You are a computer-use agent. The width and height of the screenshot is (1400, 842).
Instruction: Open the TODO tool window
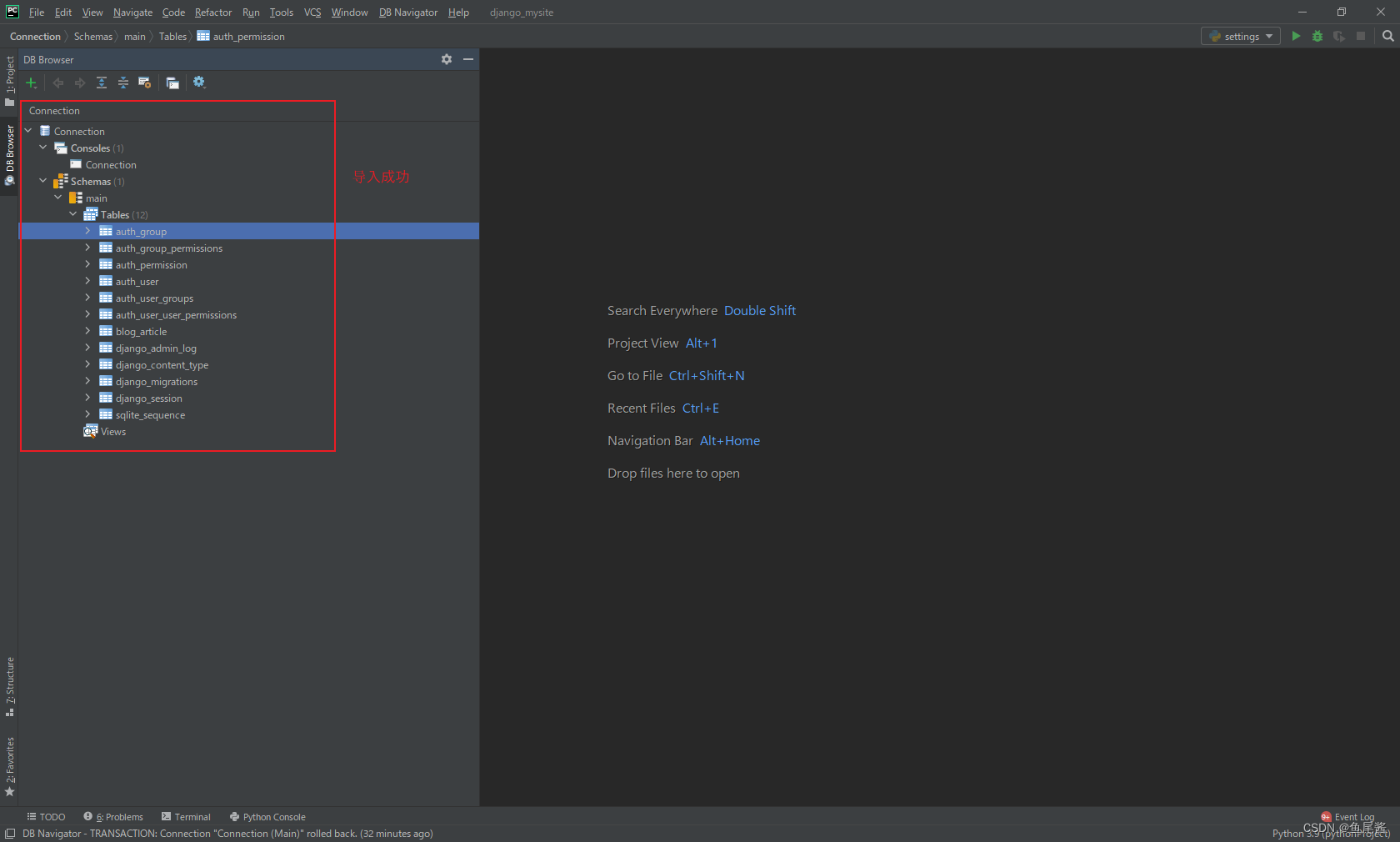click(46, 817)
